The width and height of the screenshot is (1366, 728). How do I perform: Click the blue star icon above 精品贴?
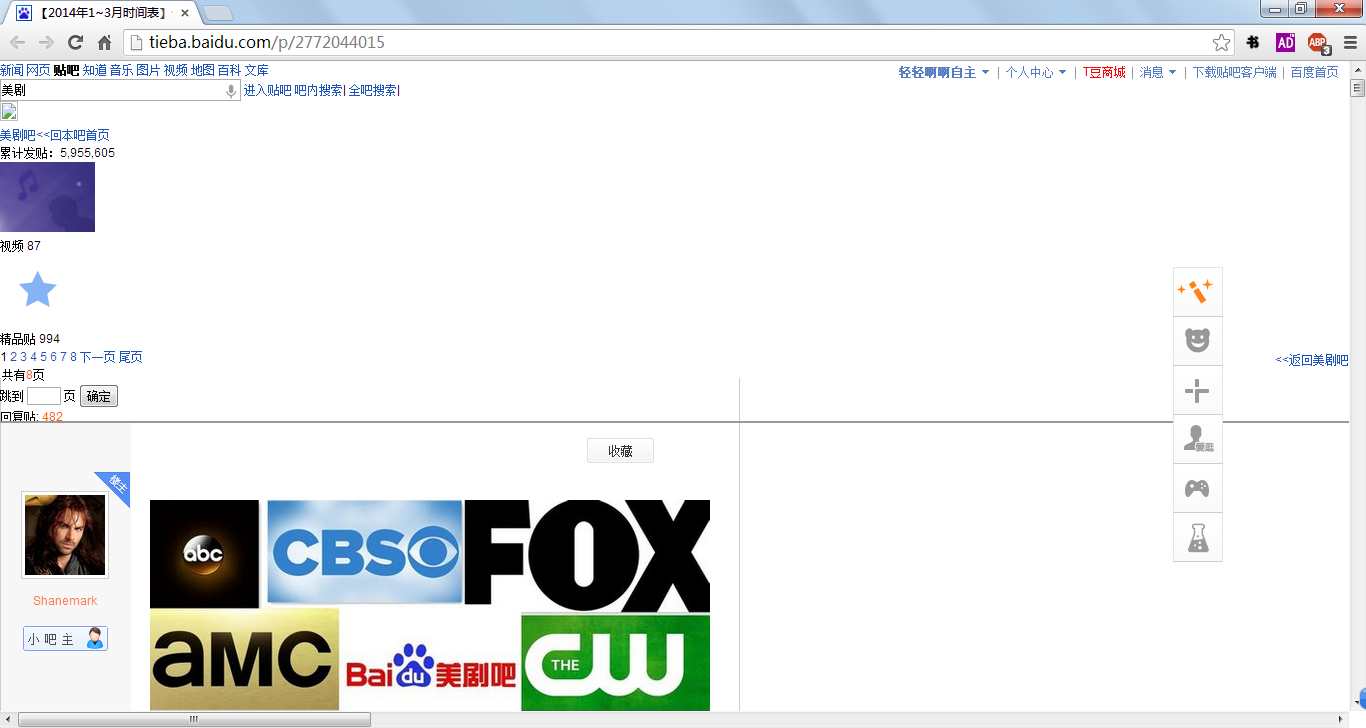(x=38, y=289)
